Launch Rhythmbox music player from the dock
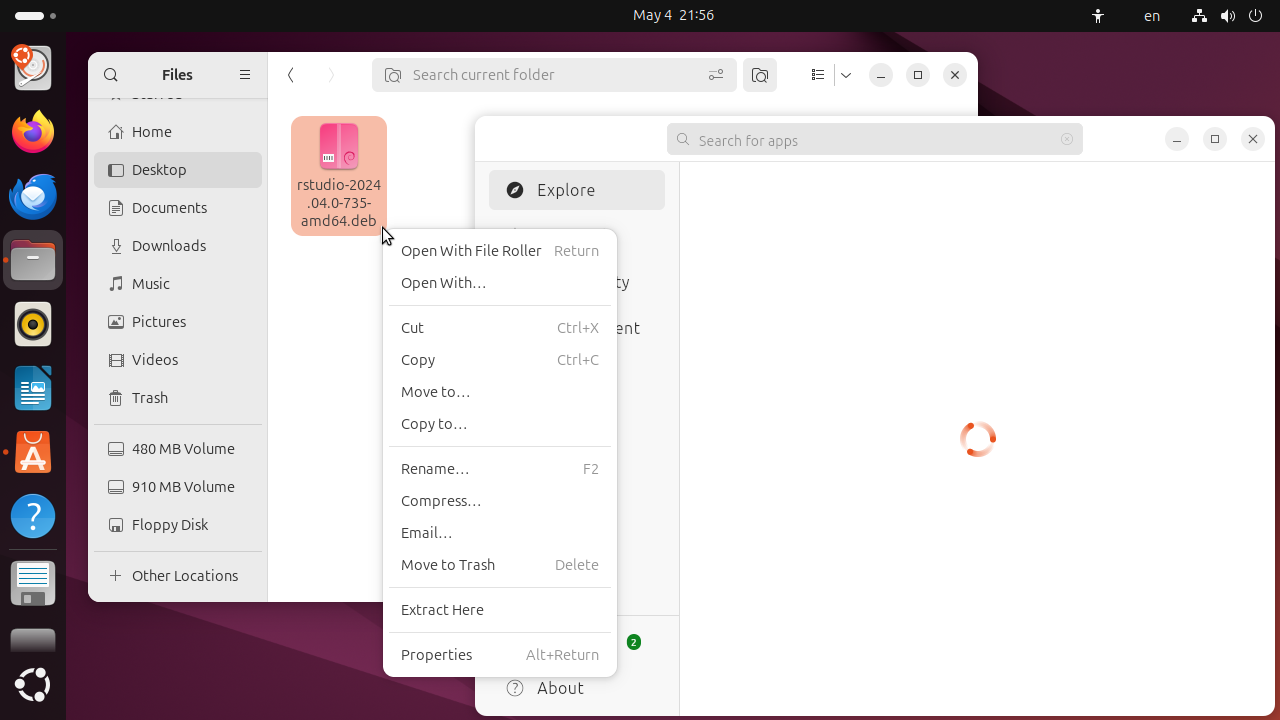1280x720 pixels. [33, 324]
